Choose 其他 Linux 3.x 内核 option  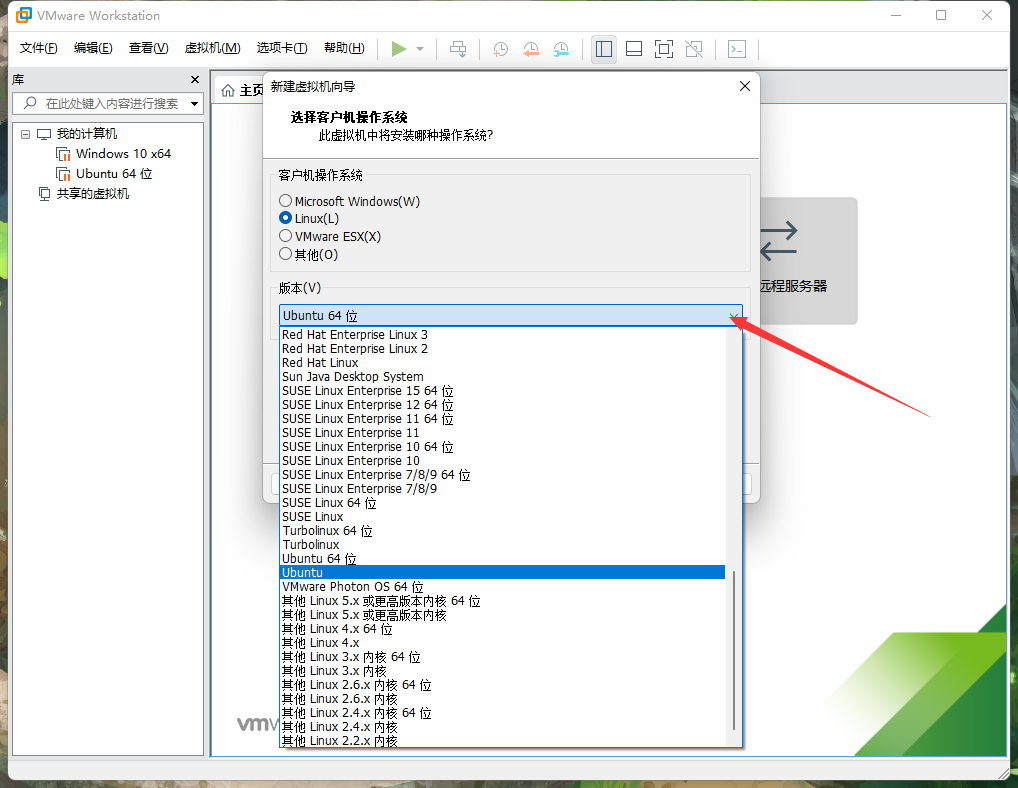(x=503, y=671)
